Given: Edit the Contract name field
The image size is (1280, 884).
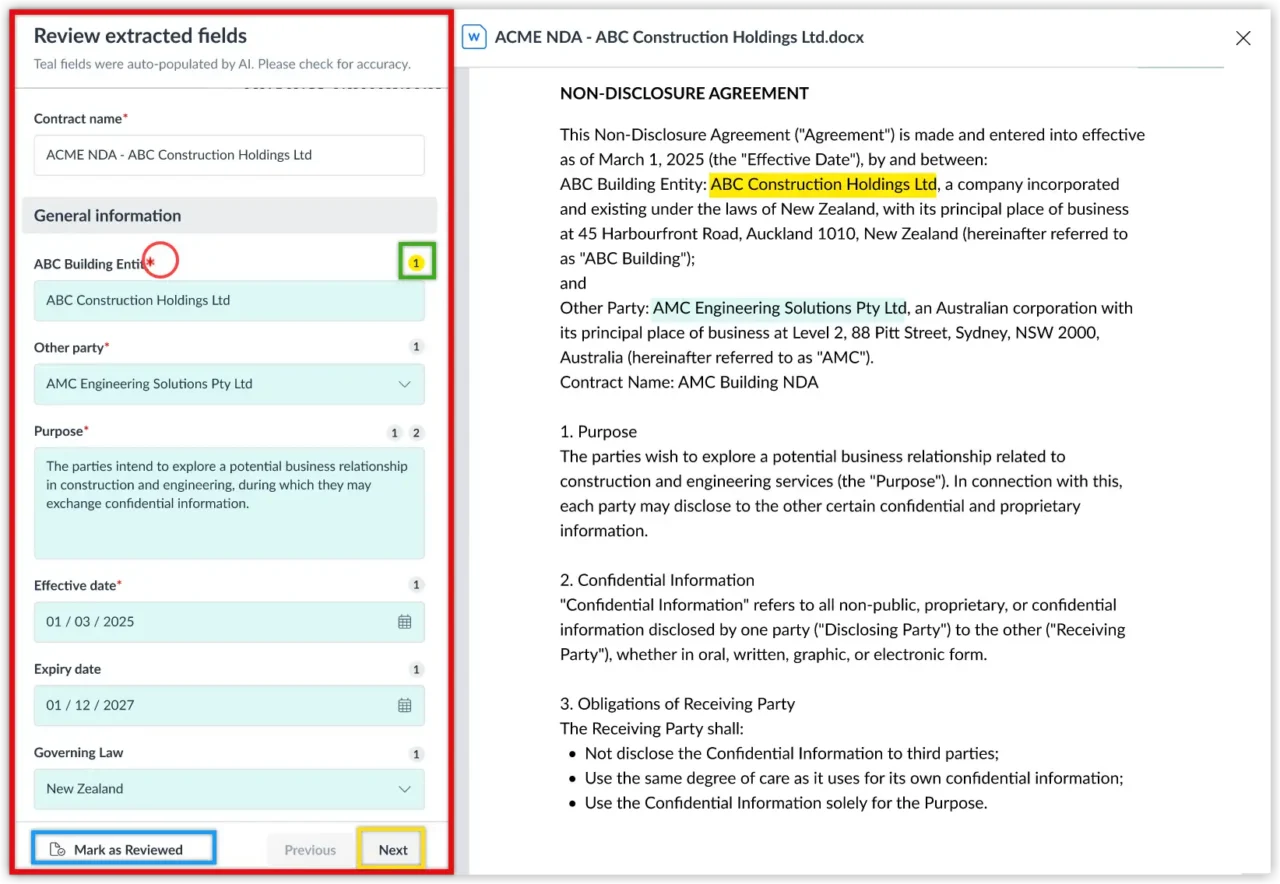Looking at the screenshot, I should [229, 155].
